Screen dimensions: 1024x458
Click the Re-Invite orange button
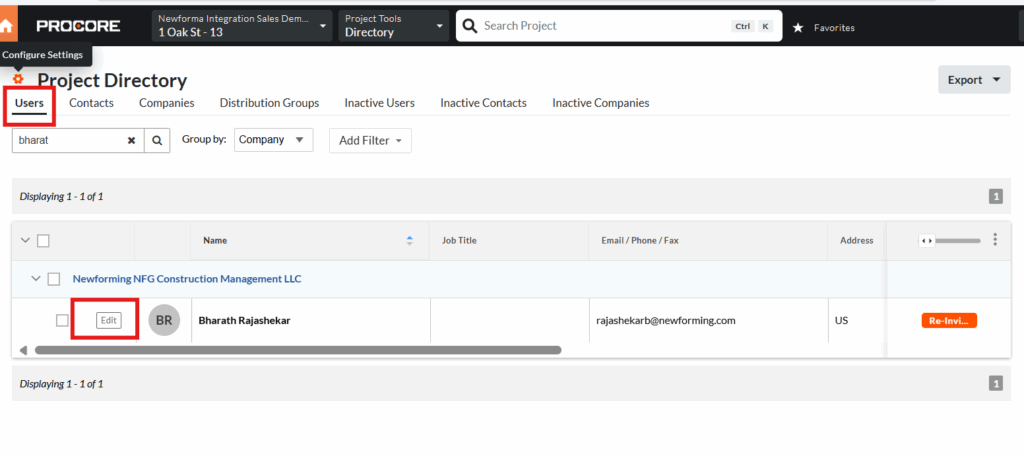pyautogui.click(x=949, y=320)
